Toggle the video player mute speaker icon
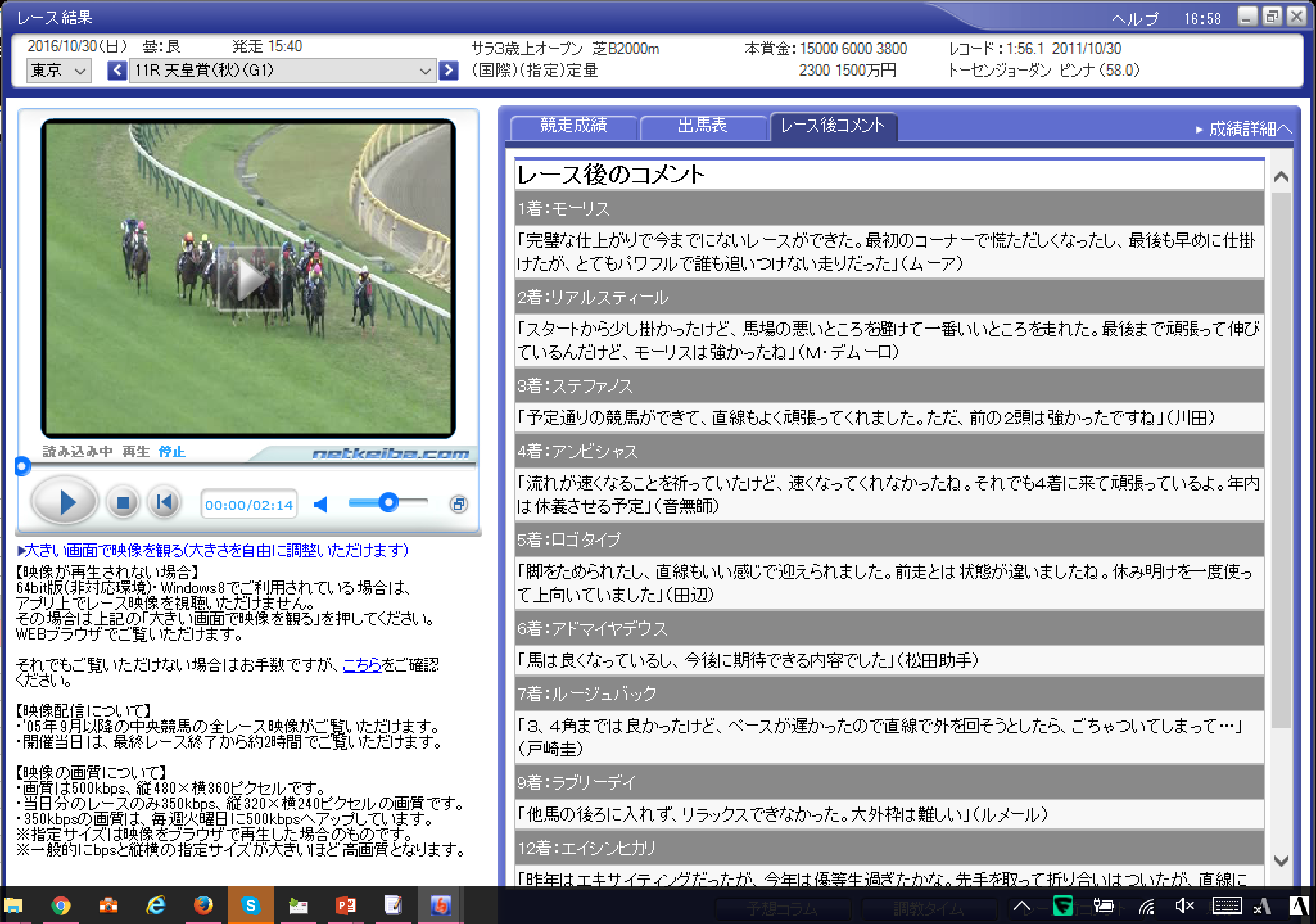Image resolution: width=1316 pixels, height=924 pixels. pyautogui.click(x=321, y=505)
